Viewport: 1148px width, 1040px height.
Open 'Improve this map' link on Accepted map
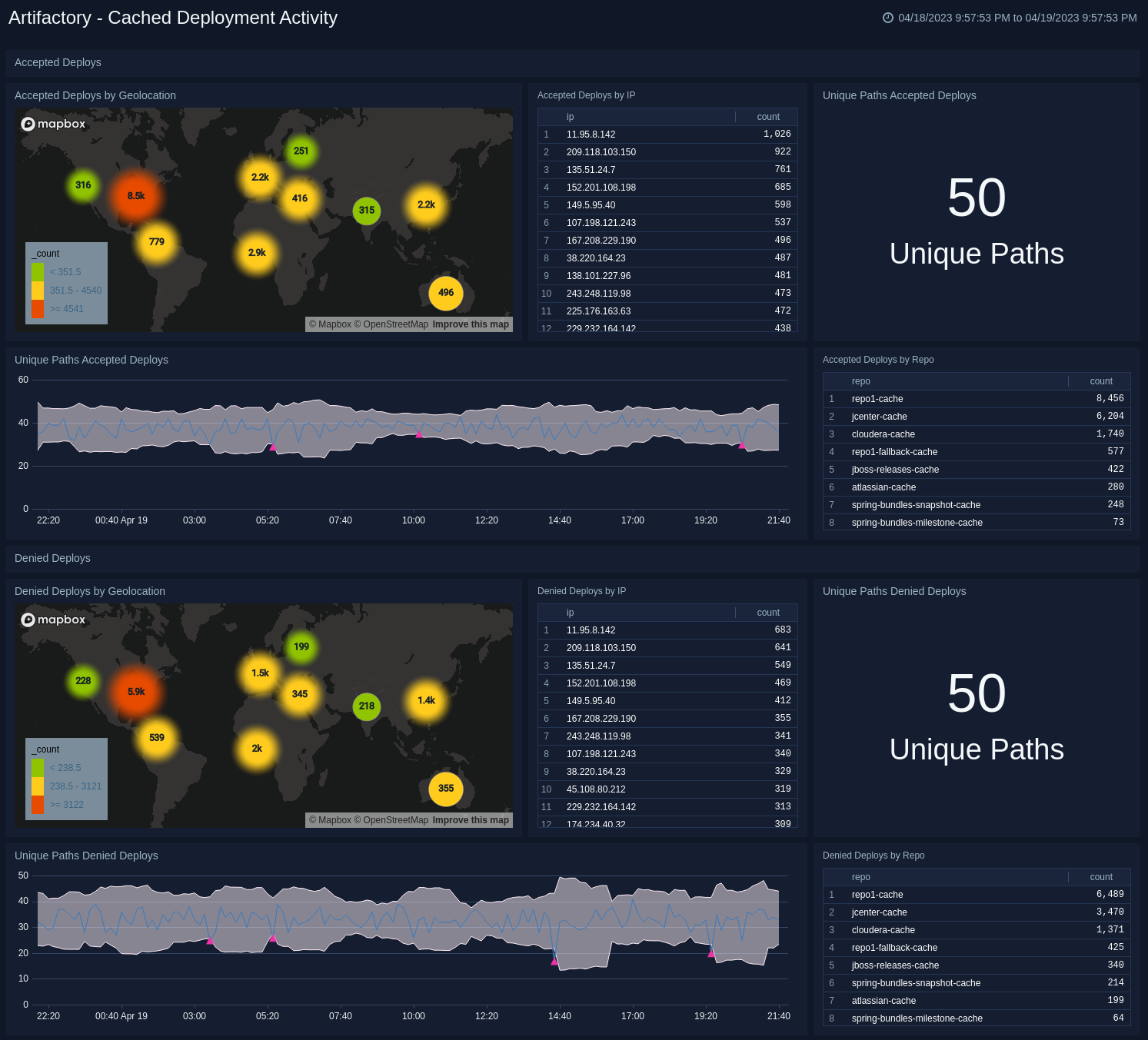coord(471,324)
